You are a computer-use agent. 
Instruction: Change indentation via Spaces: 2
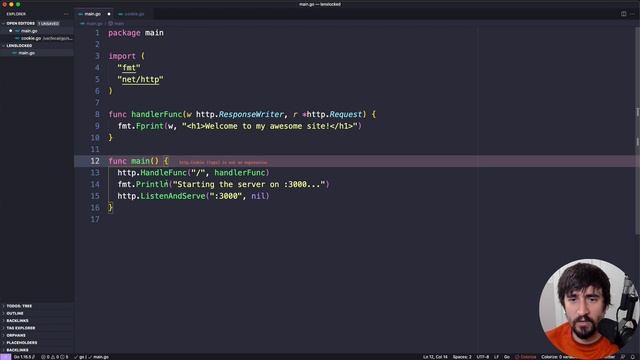click(462, 357)
